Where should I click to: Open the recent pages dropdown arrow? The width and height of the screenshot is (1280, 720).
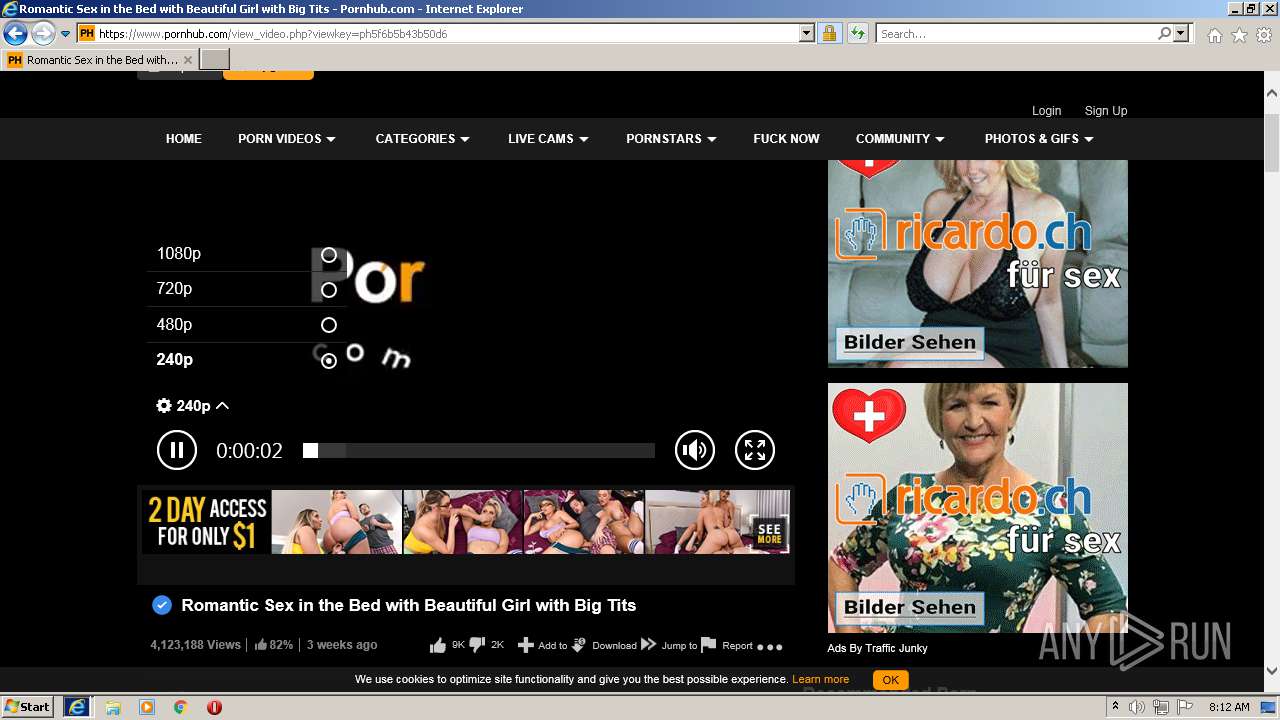[65, 34]
